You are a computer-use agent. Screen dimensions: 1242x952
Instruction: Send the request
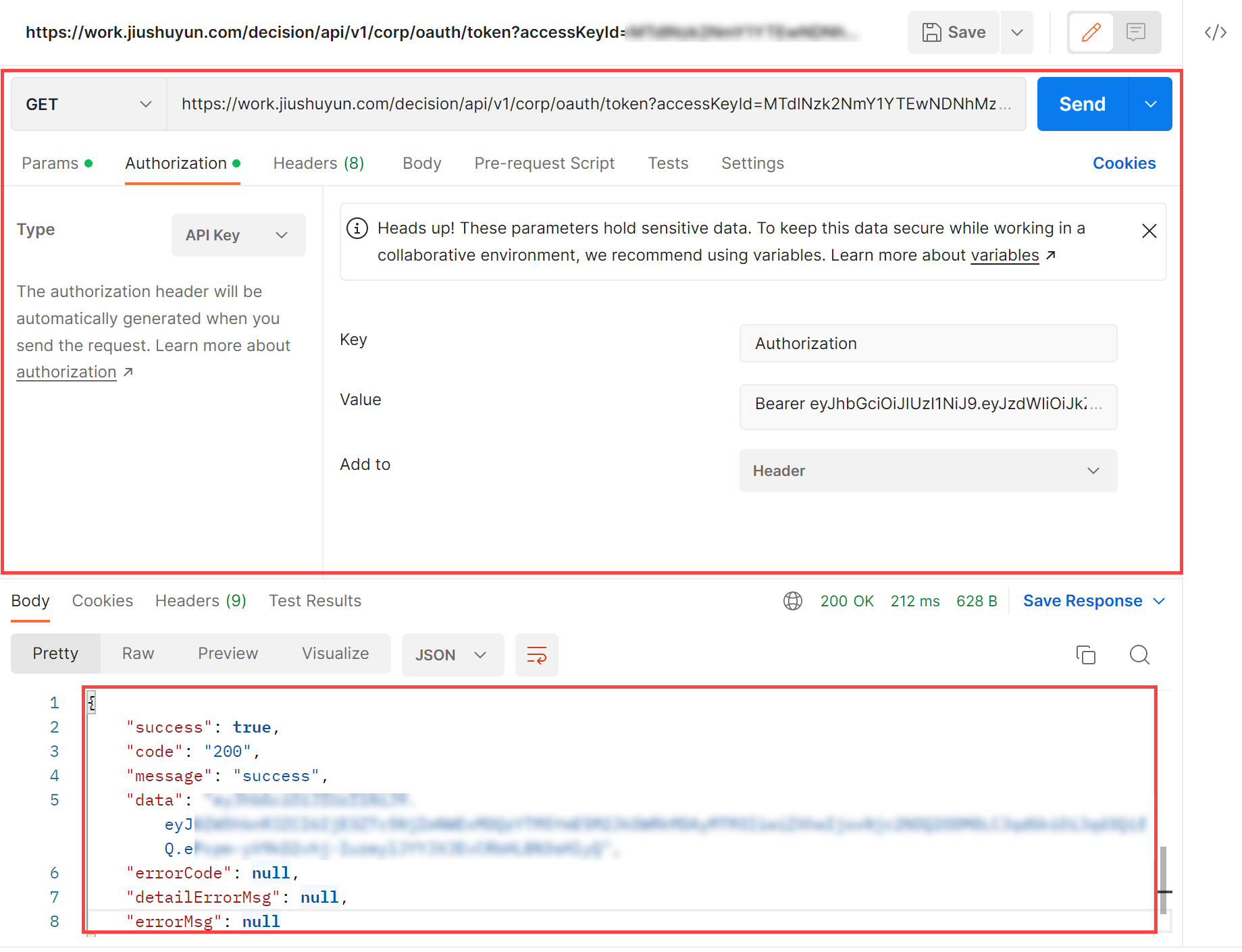coord(1083,104)
